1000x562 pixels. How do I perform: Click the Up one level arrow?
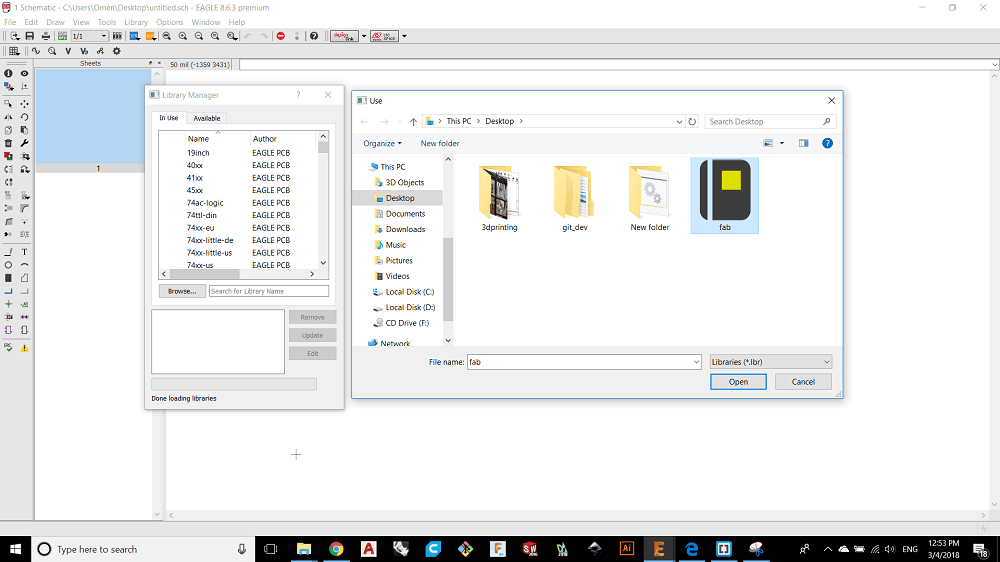[x=413, y=121]
